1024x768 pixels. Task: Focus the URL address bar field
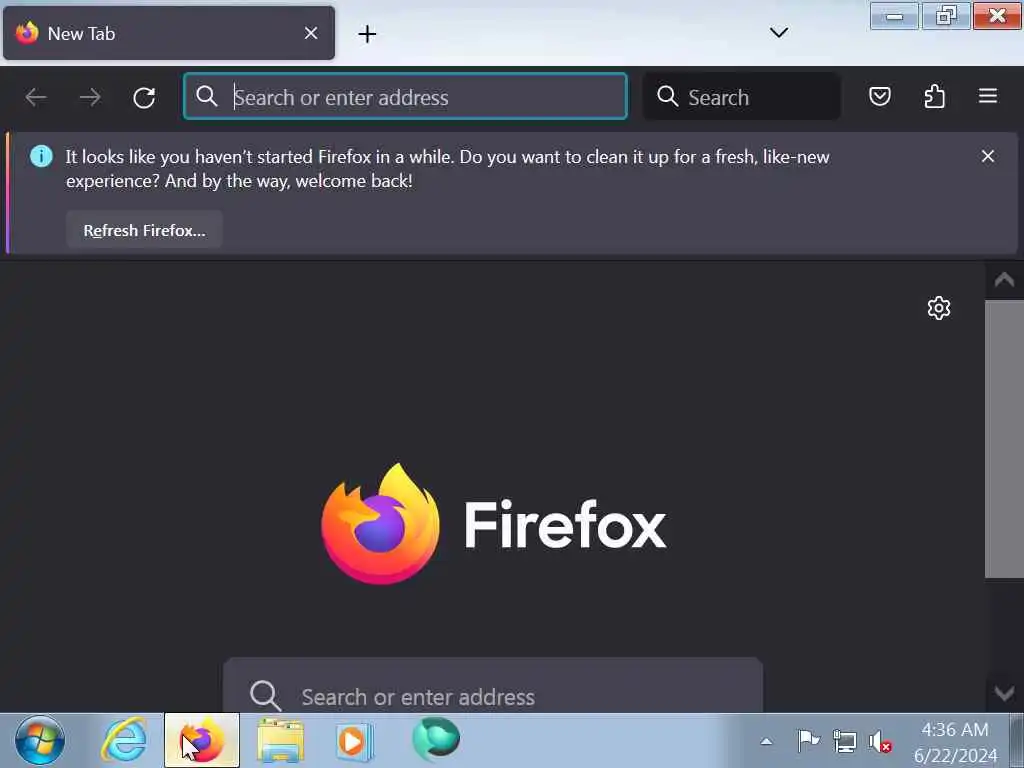(406, 97)
